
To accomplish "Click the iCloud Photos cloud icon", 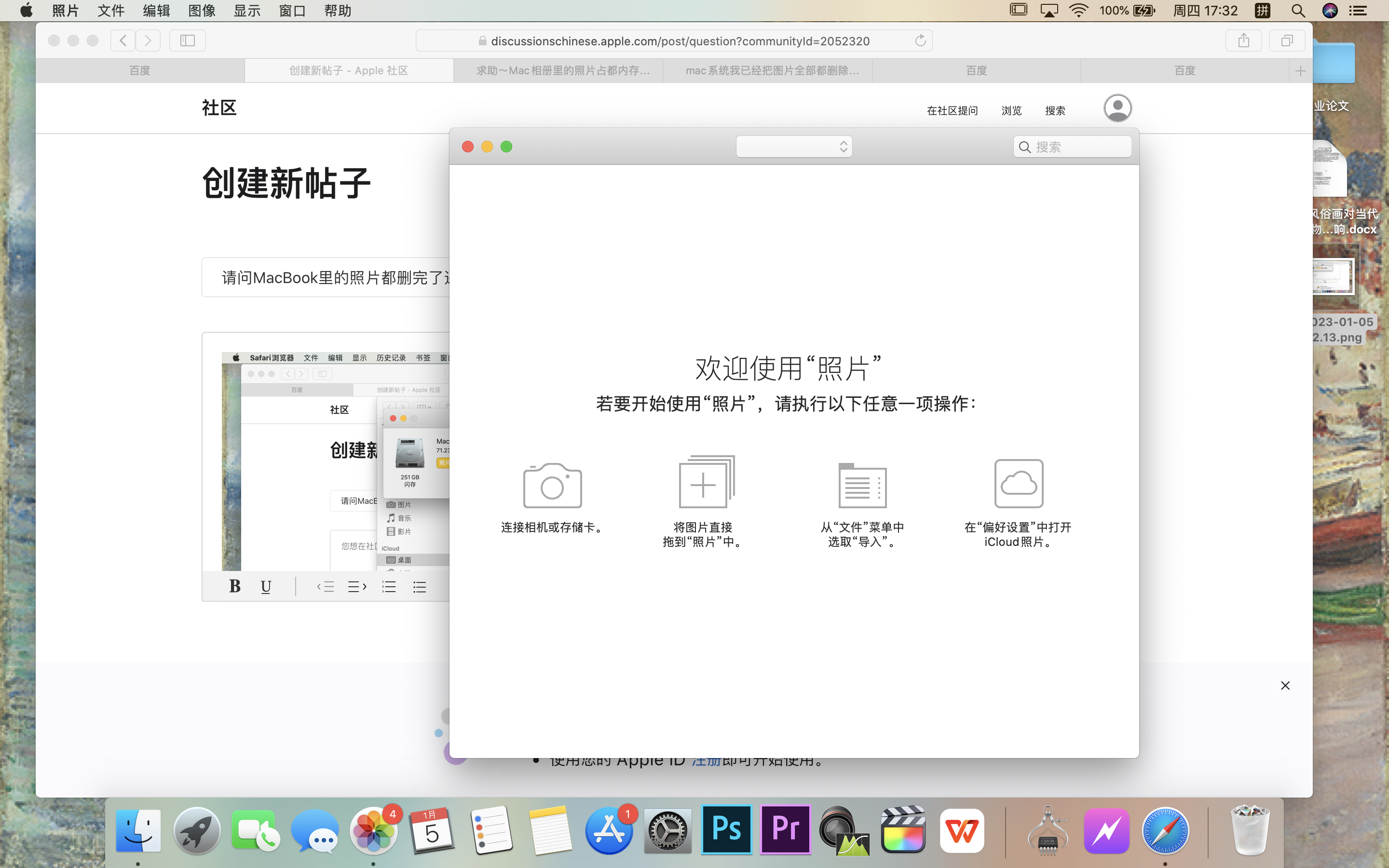I will (1018, 483).
